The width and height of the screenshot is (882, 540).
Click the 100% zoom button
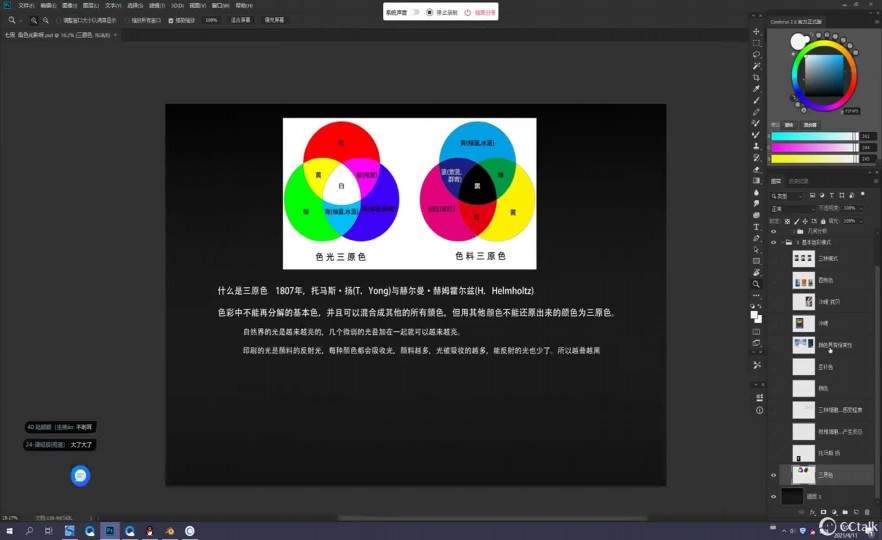click(x=212, y=20)
